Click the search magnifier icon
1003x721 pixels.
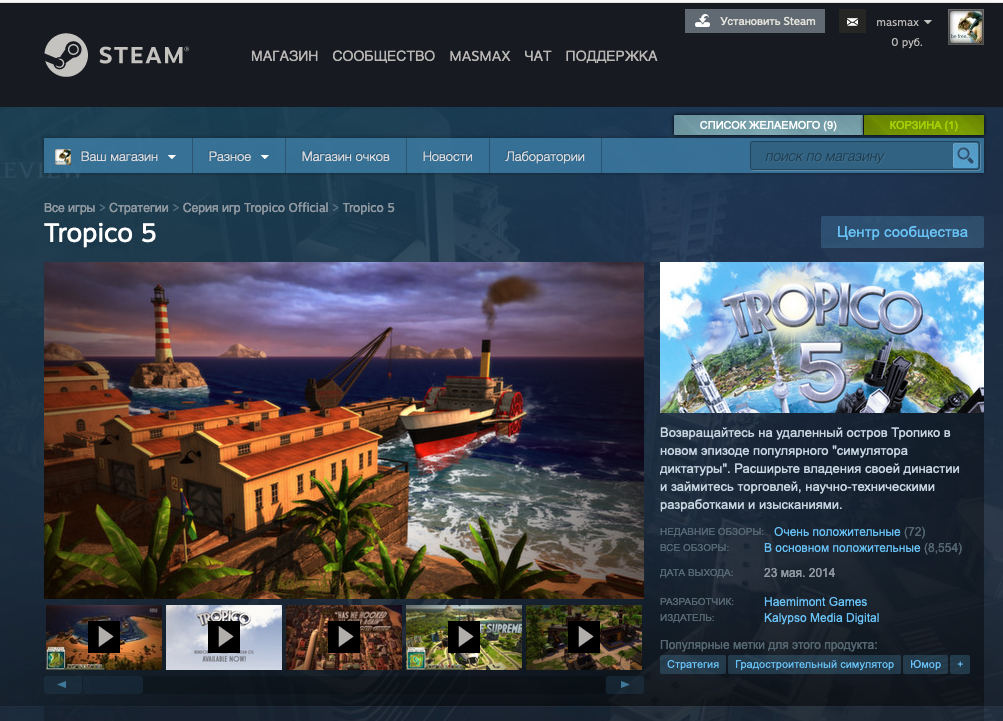click(x=965, y=155)
